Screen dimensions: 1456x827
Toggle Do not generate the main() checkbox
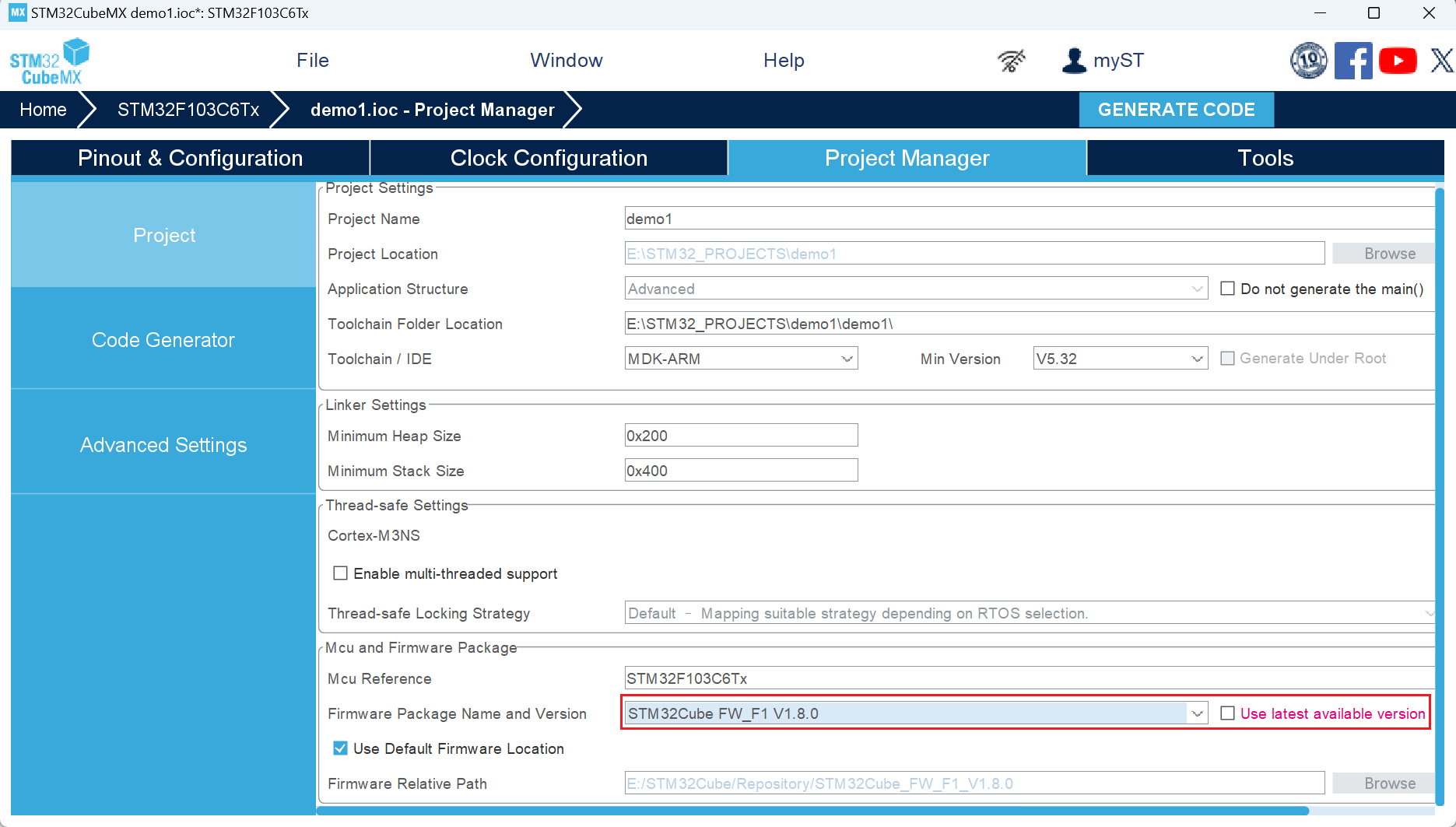[x=1228, y=289]
